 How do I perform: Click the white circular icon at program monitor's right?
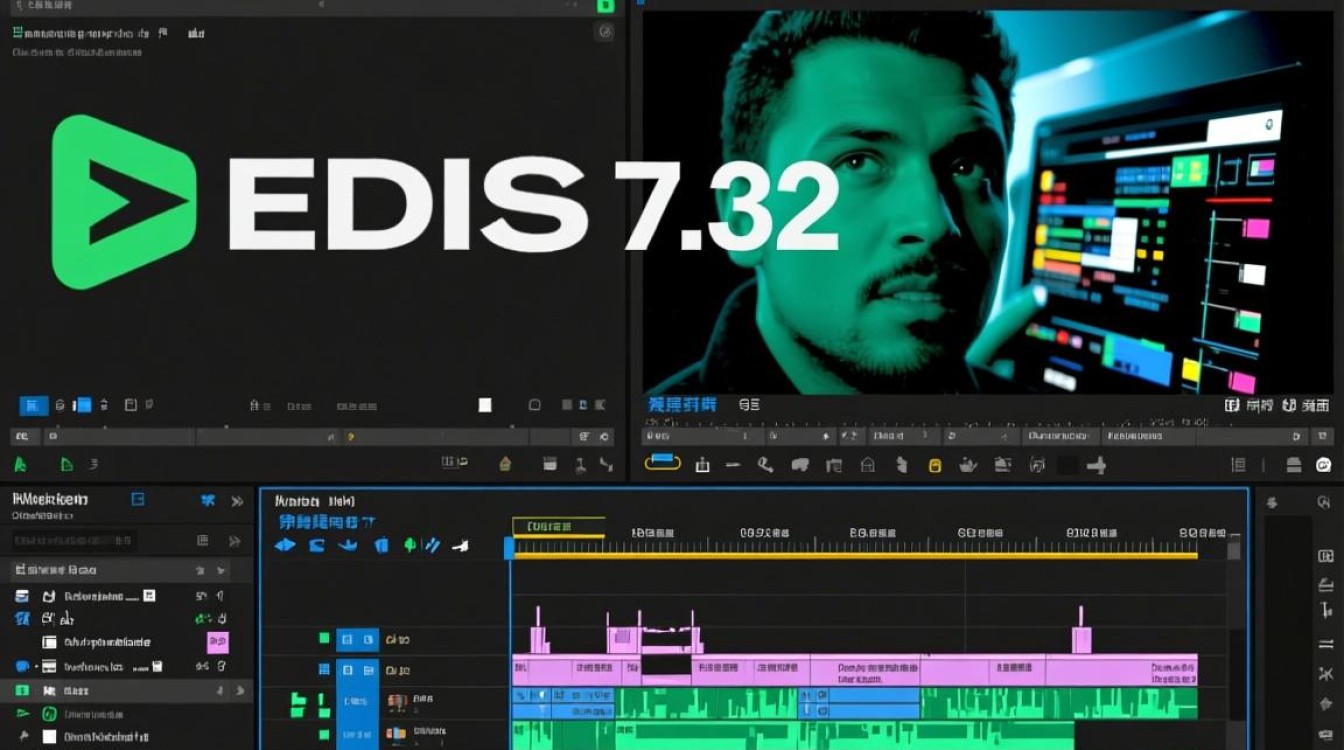[x=1324, y=464]
